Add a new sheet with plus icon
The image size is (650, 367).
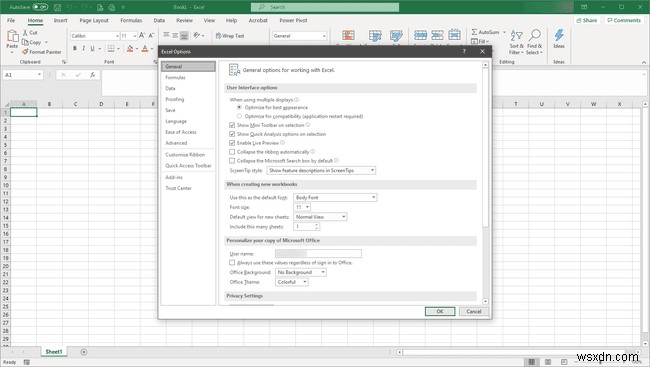[x=84, y=352]
